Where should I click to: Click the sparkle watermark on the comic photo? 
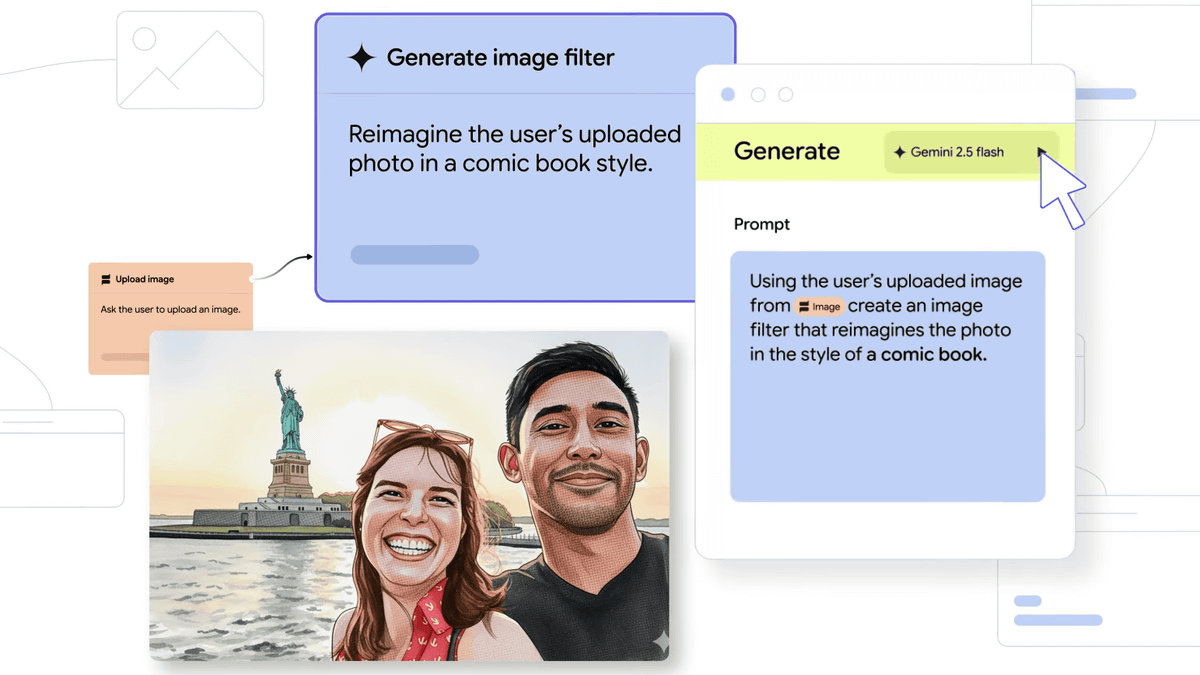[658, 641]
